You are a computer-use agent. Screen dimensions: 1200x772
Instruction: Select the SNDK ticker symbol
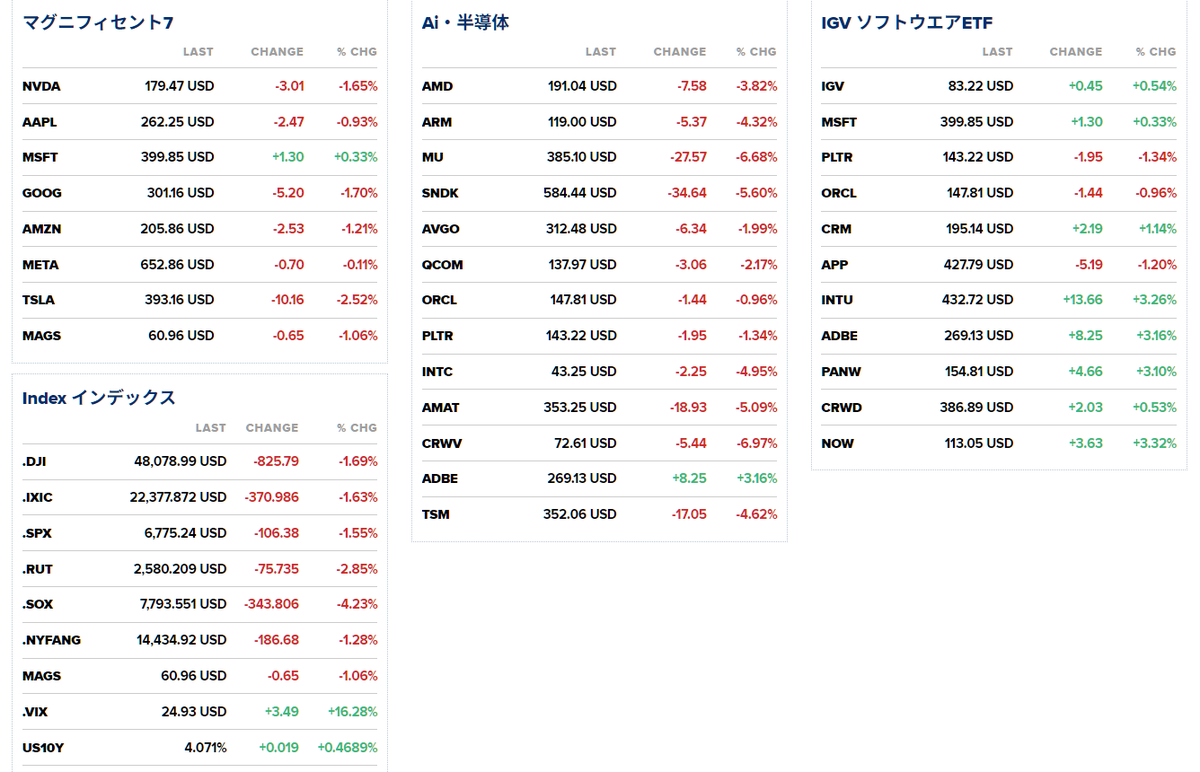(440, 193)
